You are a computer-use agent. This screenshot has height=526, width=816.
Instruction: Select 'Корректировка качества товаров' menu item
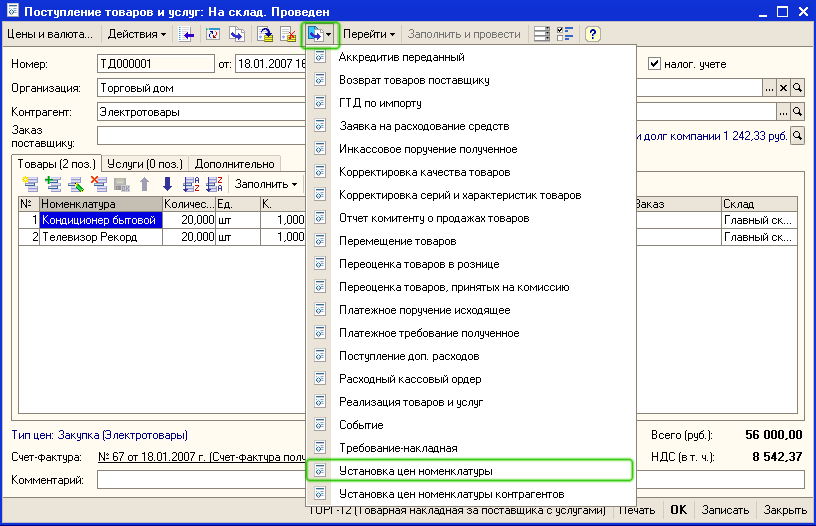pyautogui.click(x=470, y=172)
